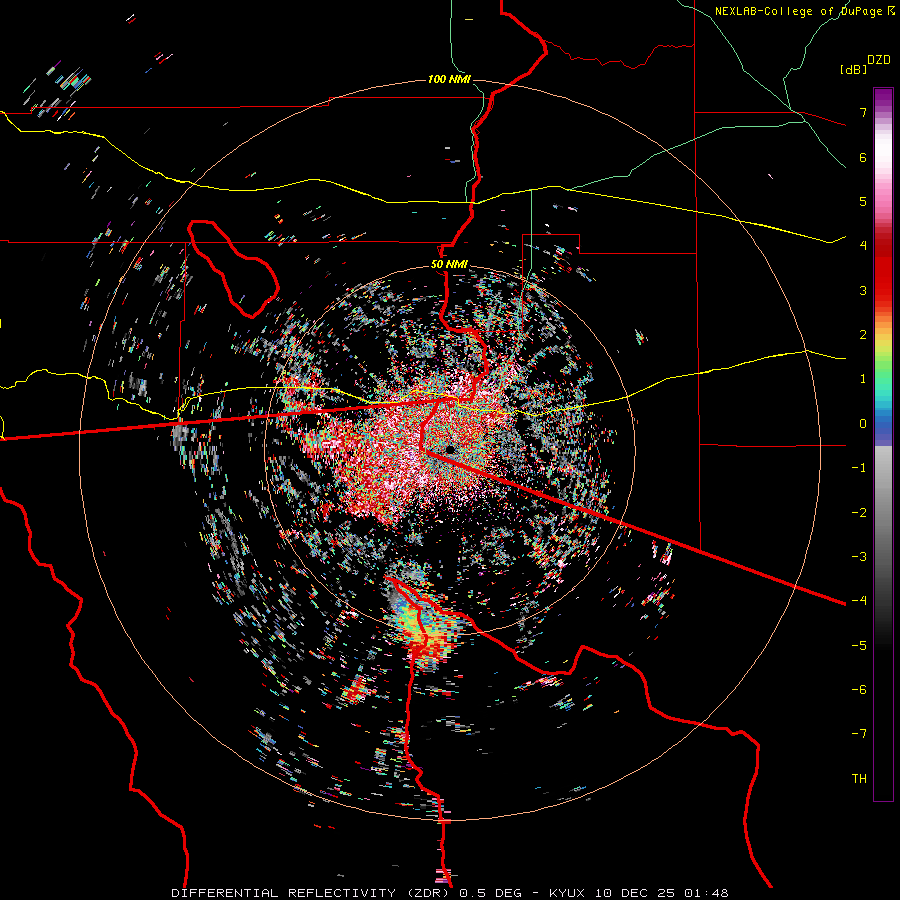
Task: Click the 0 value on color scale
Action: pyautogui.click(x=863, y=424)
